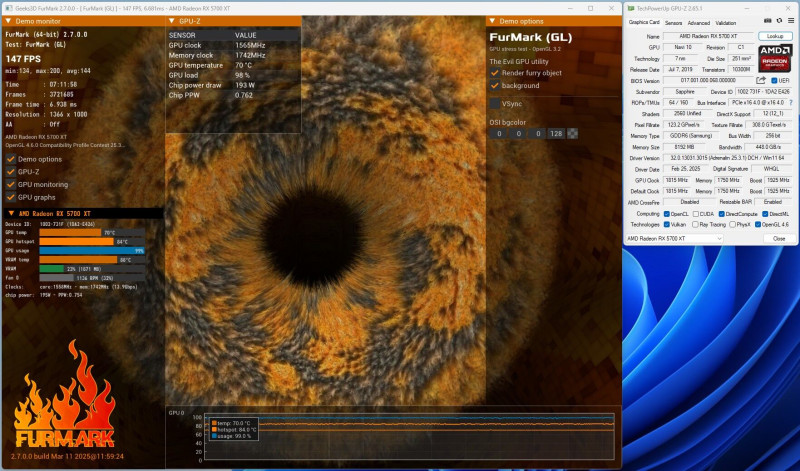Click the Name field AMD Radeon RX 5700 XT
This screenshot has height=471, width=800.
708,36
